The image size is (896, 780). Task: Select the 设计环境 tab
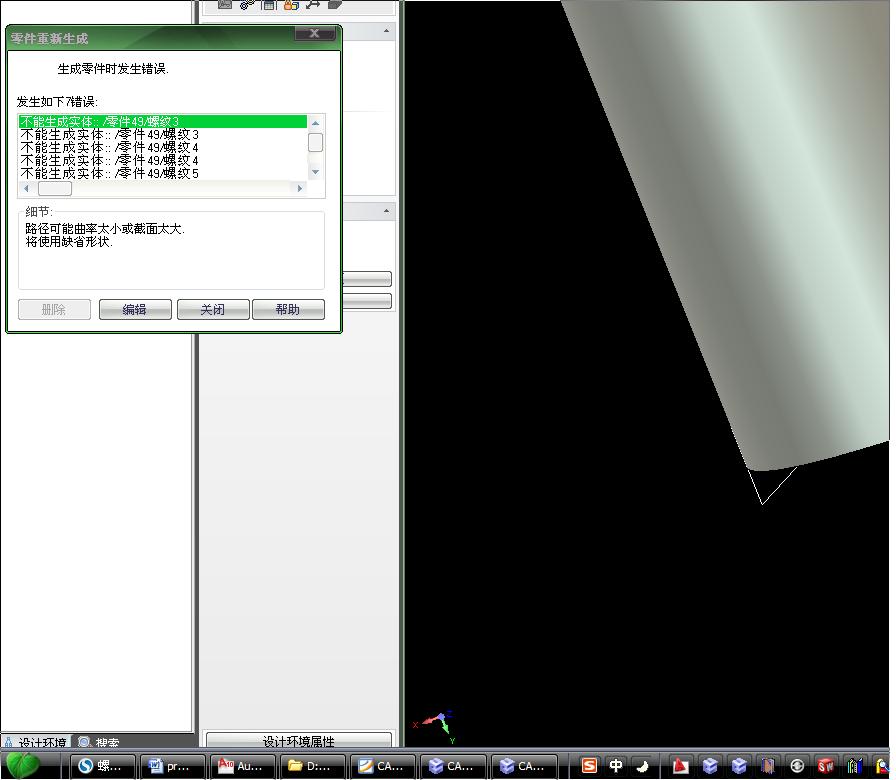click(x=36, y=743)
